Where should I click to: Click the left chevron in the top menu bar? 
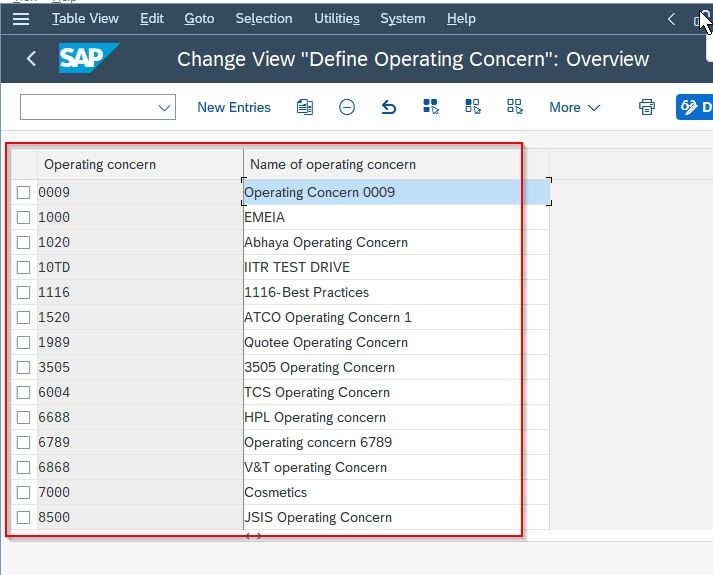tap(671, 19)
